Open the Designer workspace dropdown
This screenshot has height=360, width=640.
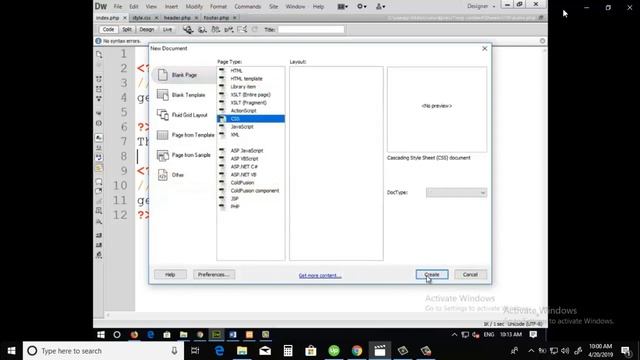pyautogui.click(x=481, y=7)
